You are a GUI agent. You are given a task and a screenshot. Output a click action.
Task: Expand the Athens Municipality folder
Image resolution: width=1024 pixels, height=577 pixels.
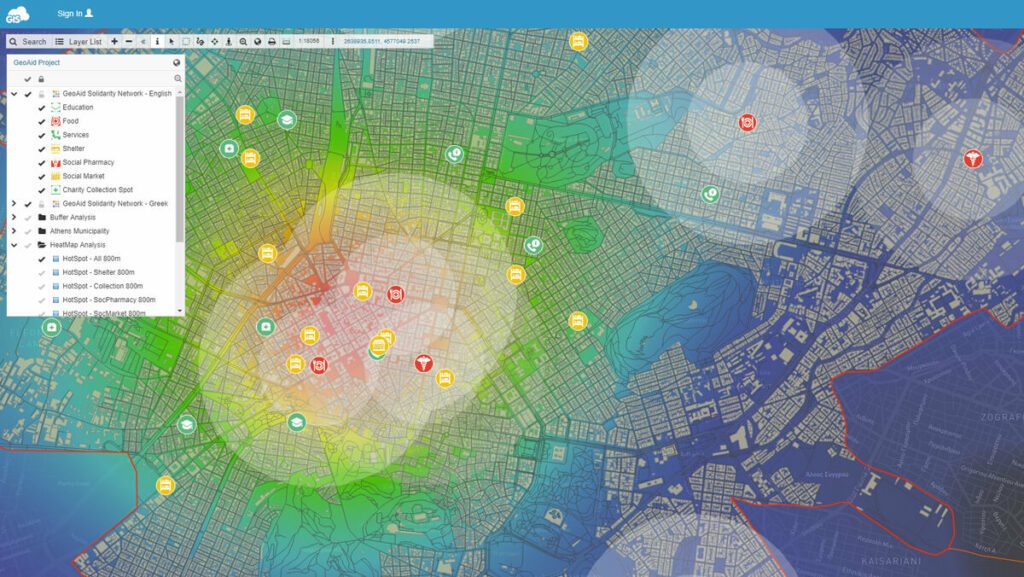14,231
